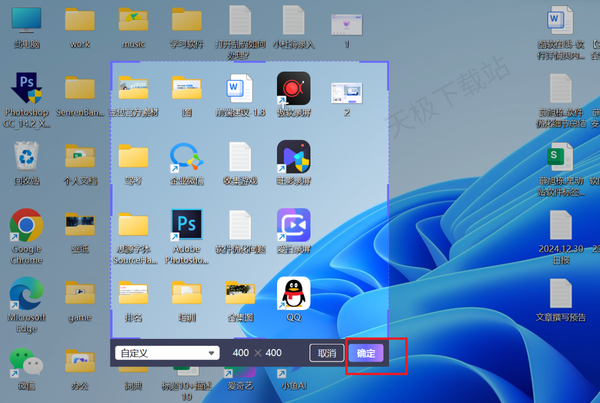Open the 排名 folder
Viewport: 600px width, 403px height.
coord(134,293)
